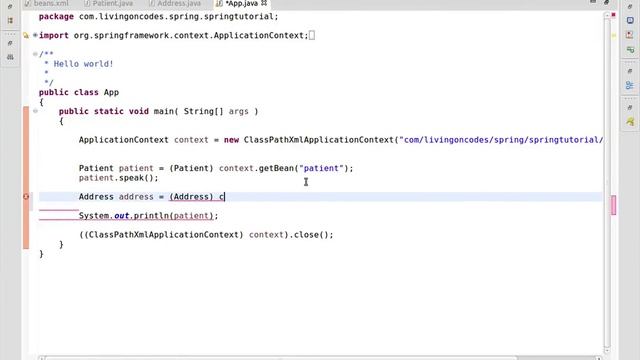This screenshot has height=360, width=640.
Task: Click the second restore icon in the left trim
Action: pyautogui.click(x=10, y=43)
